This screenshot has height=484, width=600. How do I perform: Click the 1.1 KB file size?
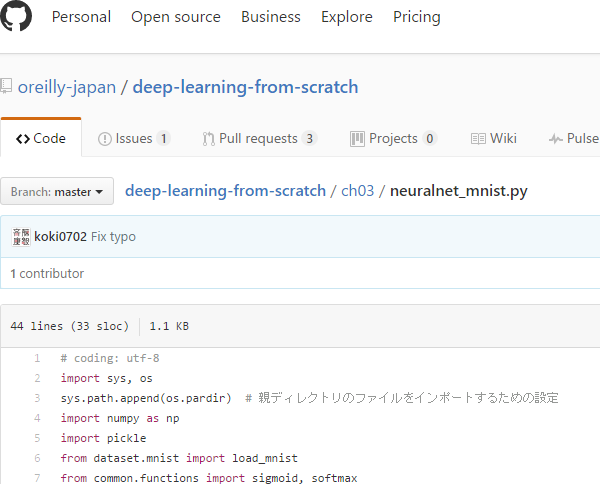tap(169, 326)
